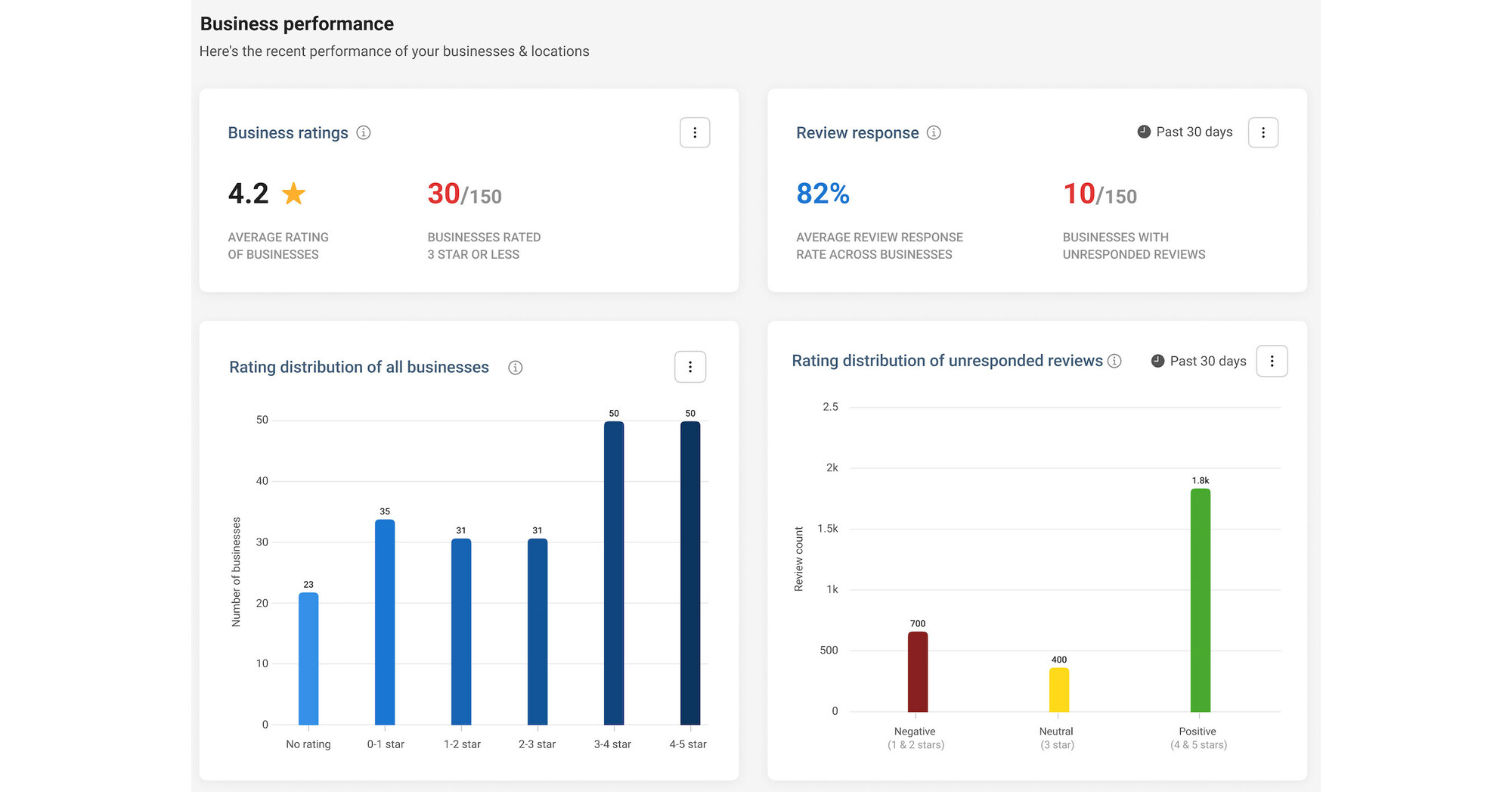Click info icon beside unresponded reviews chart title
The height and width of the screenshot is (792, 1512).
point(1114,361)
